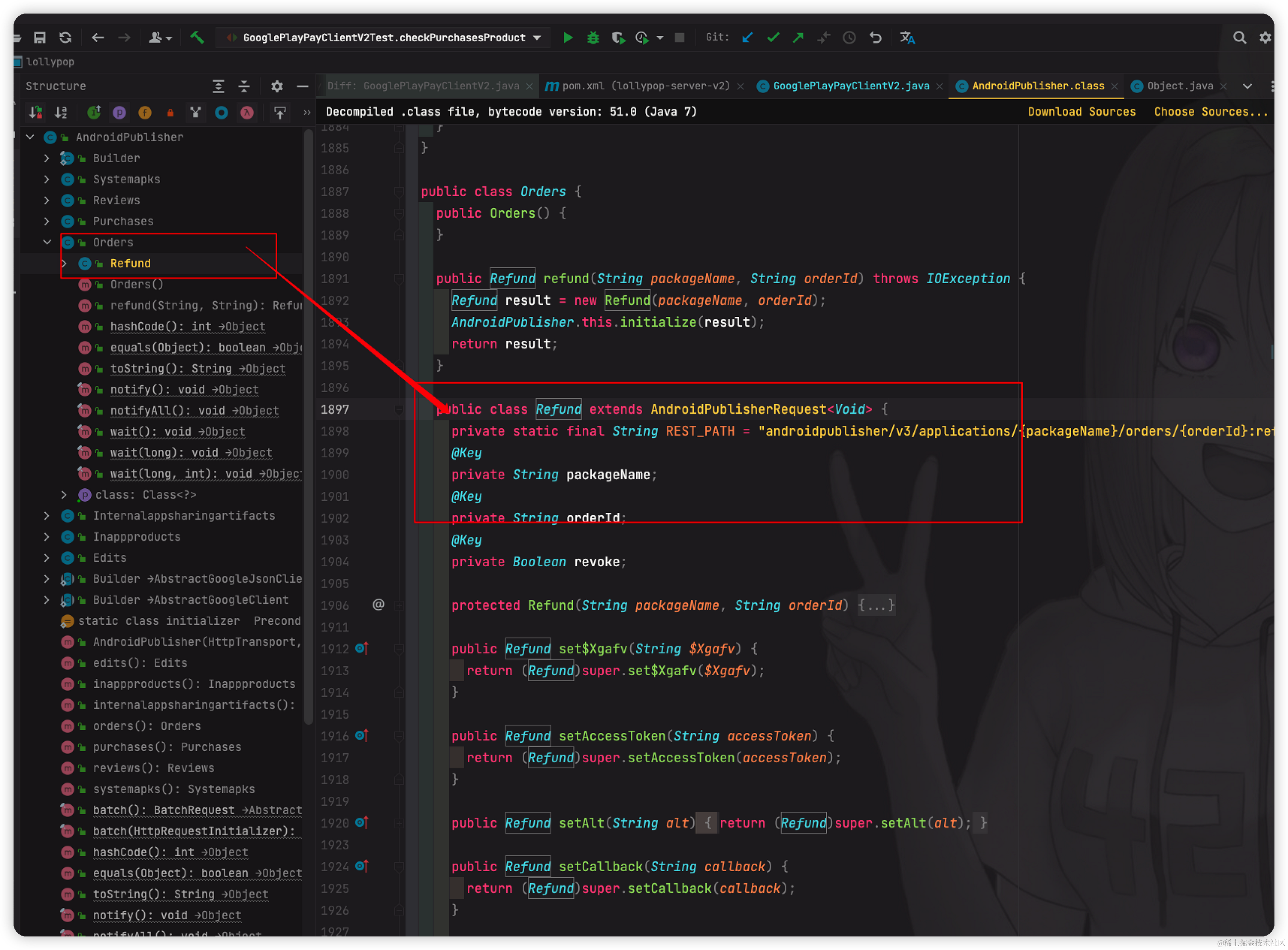Expand all nodes in Structure panel
The image size is (1288, 950).
point(218,86)
